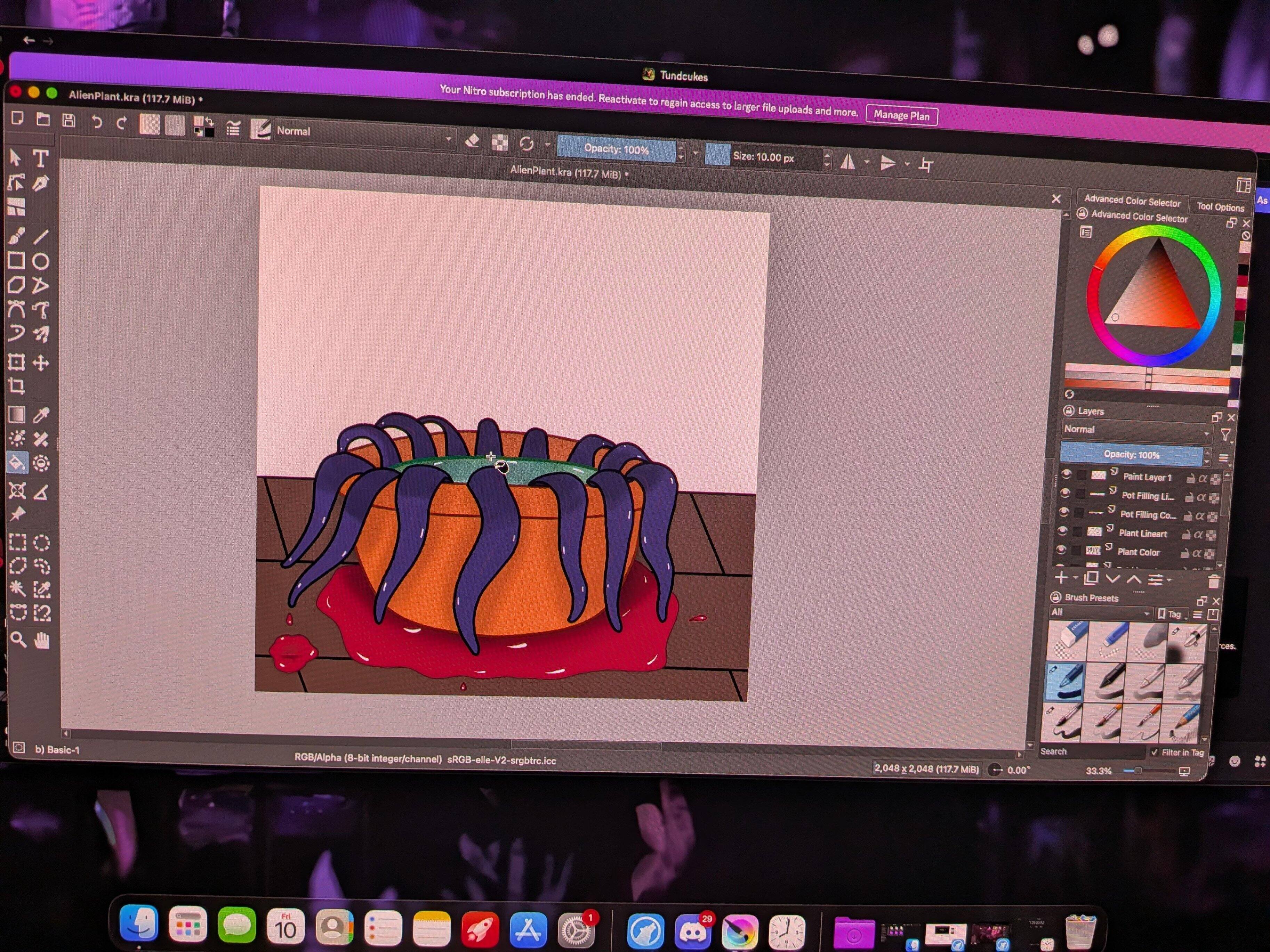
Task: Toggle preserve alpha checkerboard button
Action: click(499, 142)
